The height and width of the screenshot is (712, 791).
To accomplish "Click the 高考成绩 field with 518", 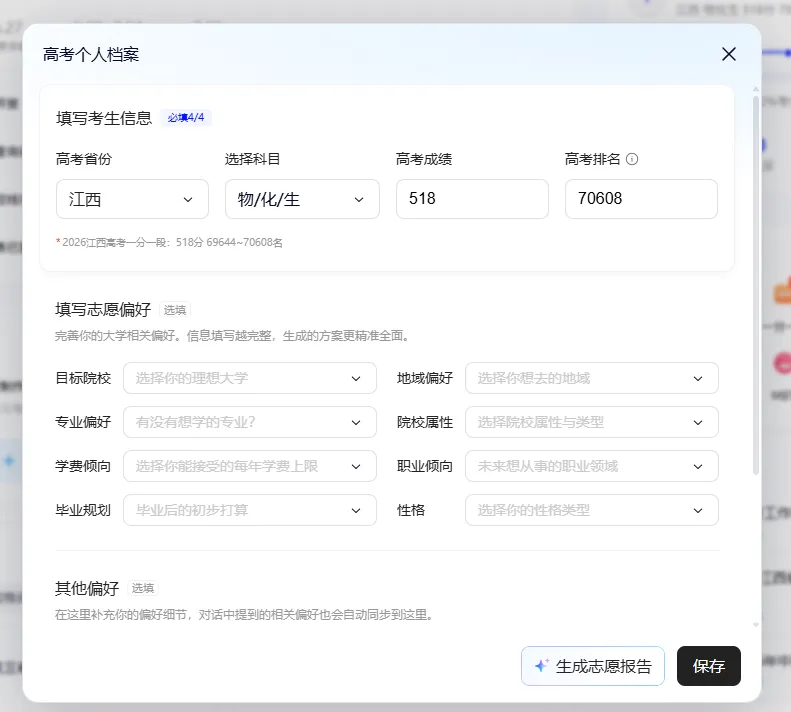I will point(472,199).
